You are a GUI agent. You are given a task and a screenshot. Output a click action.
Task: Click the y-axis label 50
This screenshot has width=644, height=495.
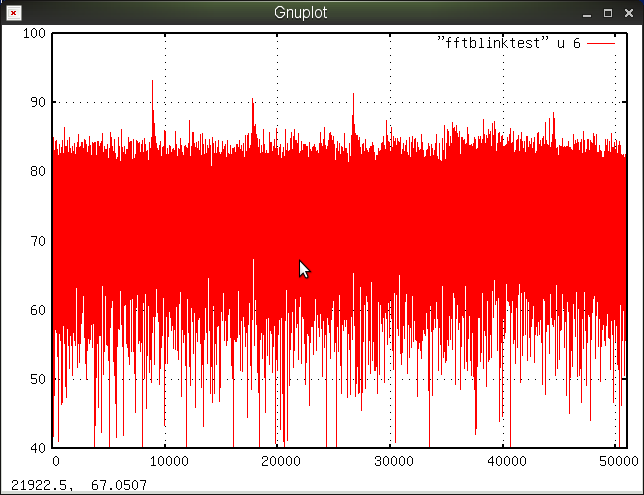pos(38,379)
